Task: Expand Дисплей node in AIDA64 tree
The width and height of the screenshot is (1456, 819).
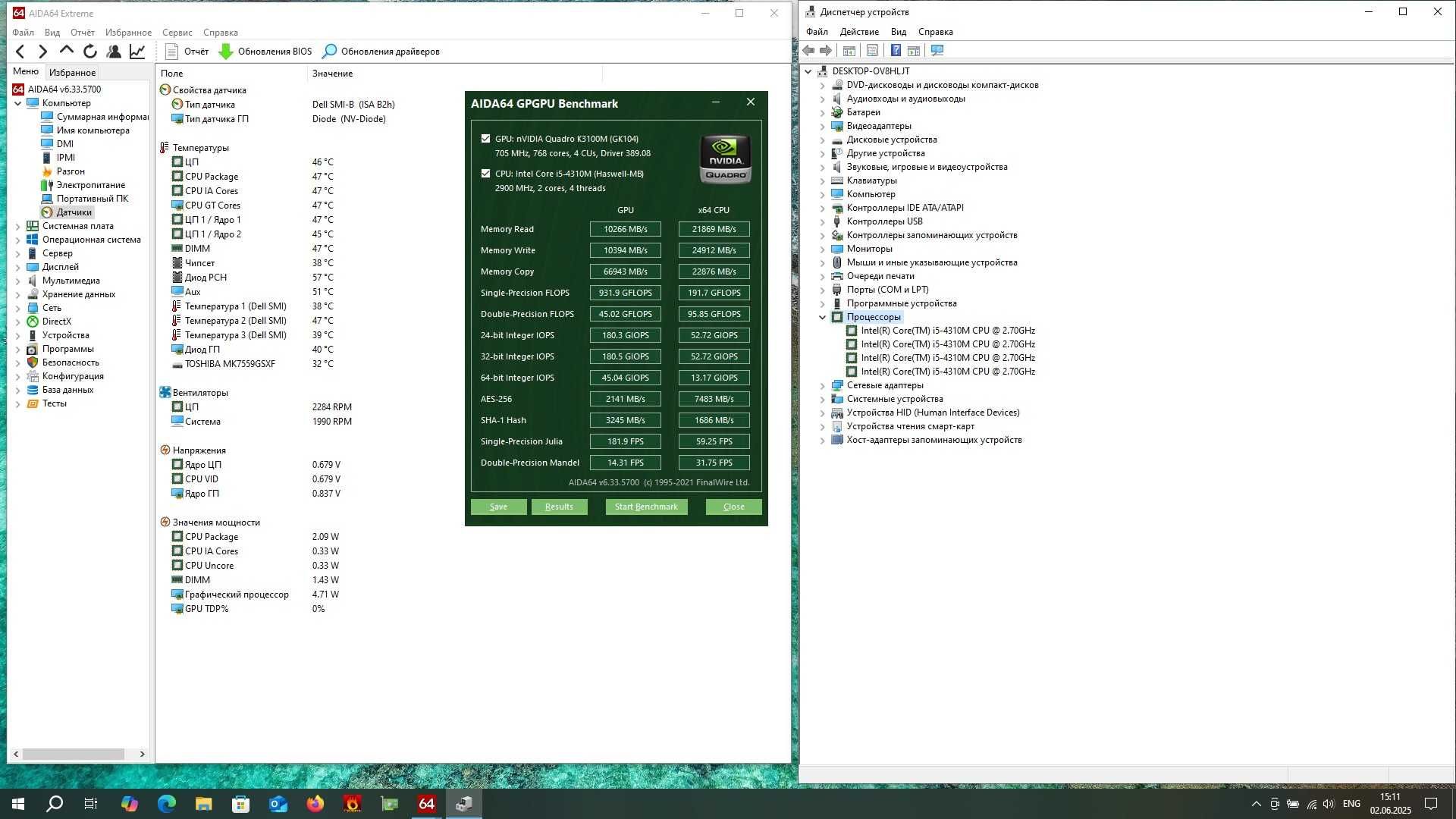Action: pyautogui.click(x=17, y=267)
